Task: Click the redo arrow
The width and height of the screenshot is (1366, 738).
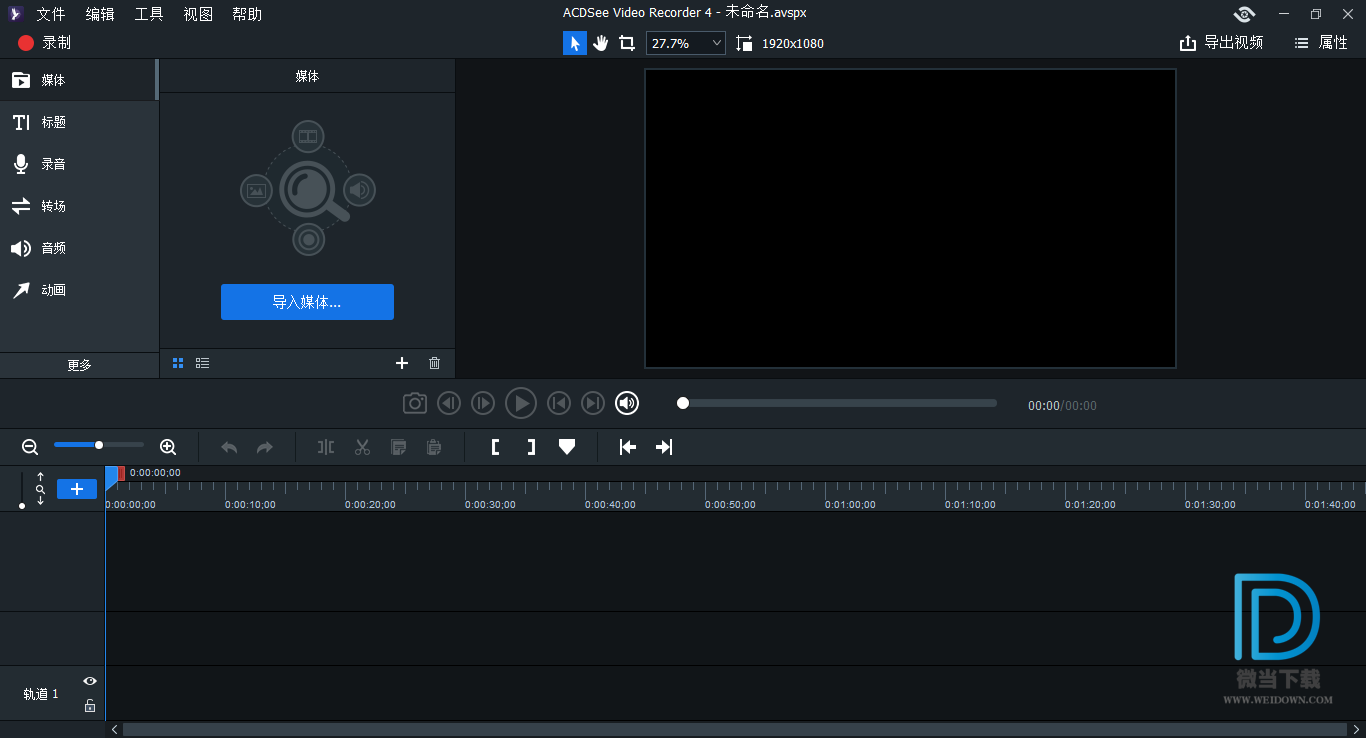Action: click(x=265, y=447)
